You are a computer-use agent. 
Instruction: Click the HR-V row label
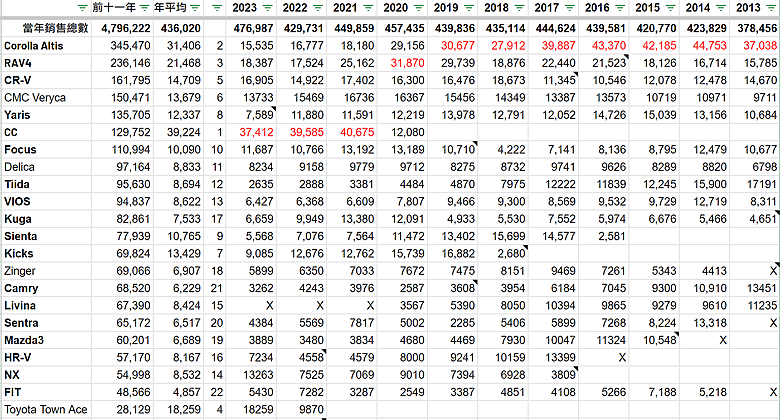pyautogui.click(x=17, y=357)
